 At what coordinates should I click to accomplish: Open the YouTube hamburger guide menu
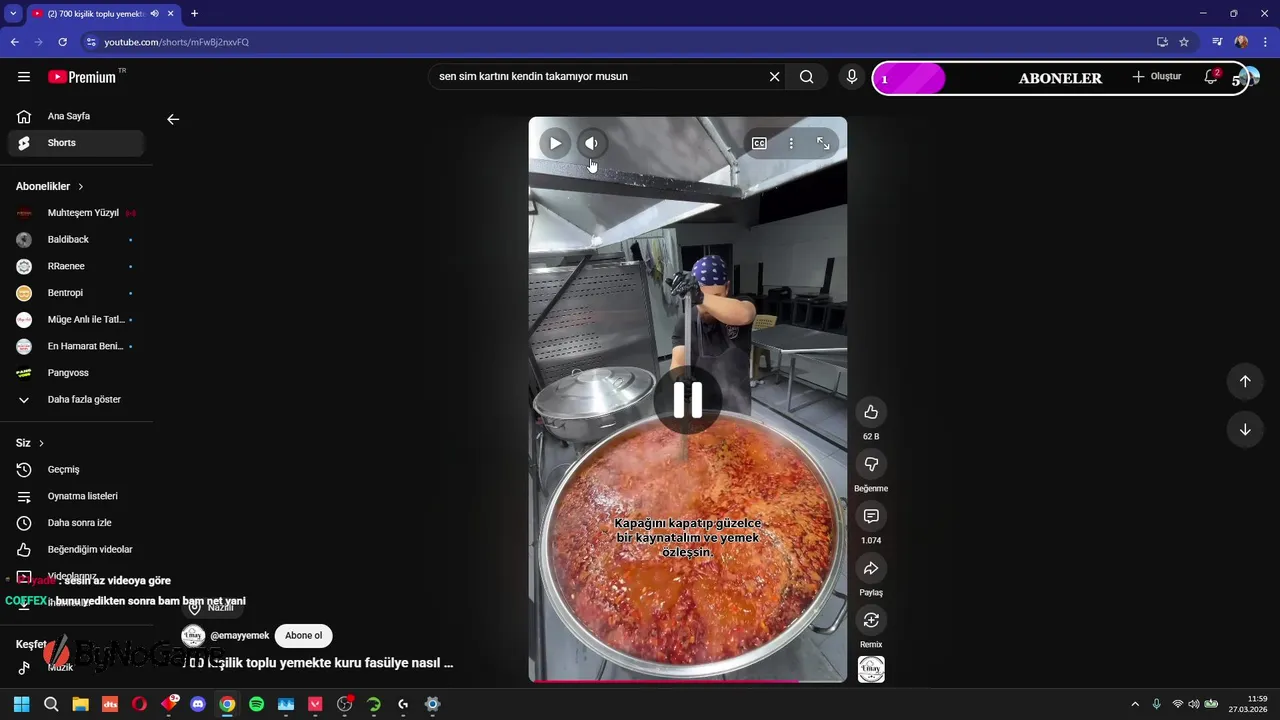click(x=24, y=77)
